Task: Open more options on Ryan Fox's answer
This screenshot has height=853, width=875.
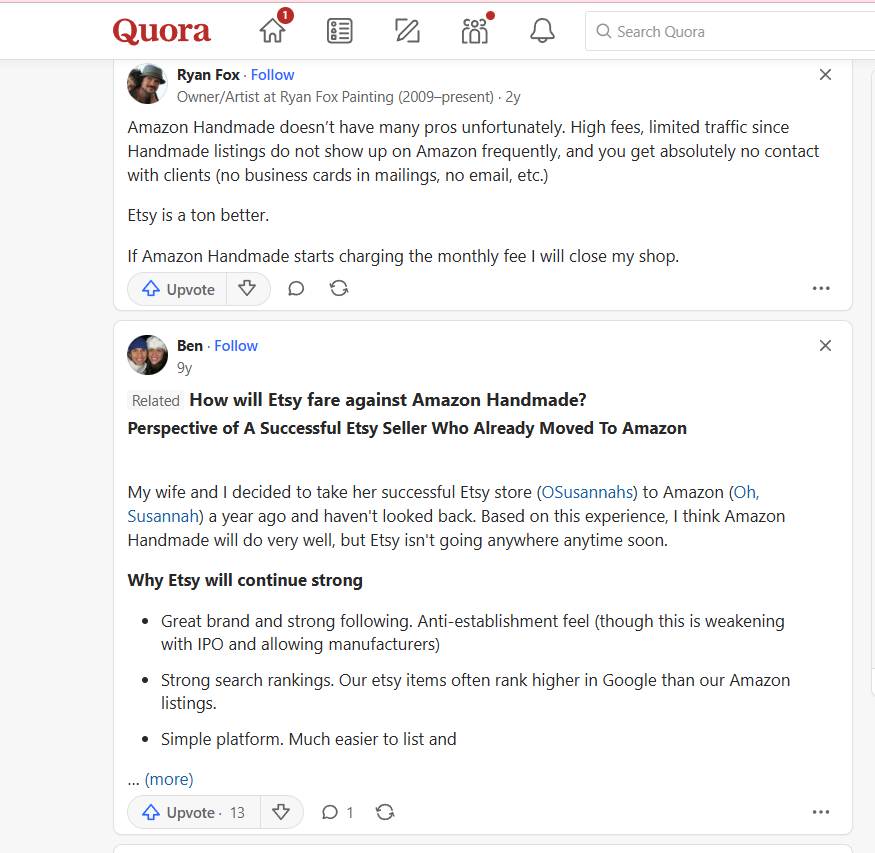Action: [821, 288]
